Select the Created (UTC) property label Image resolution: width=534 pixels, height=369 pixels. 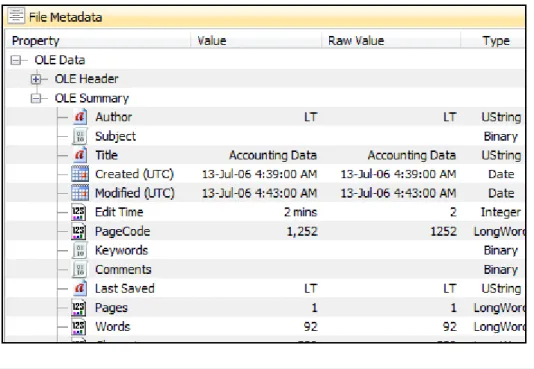[x=135, y=174]
